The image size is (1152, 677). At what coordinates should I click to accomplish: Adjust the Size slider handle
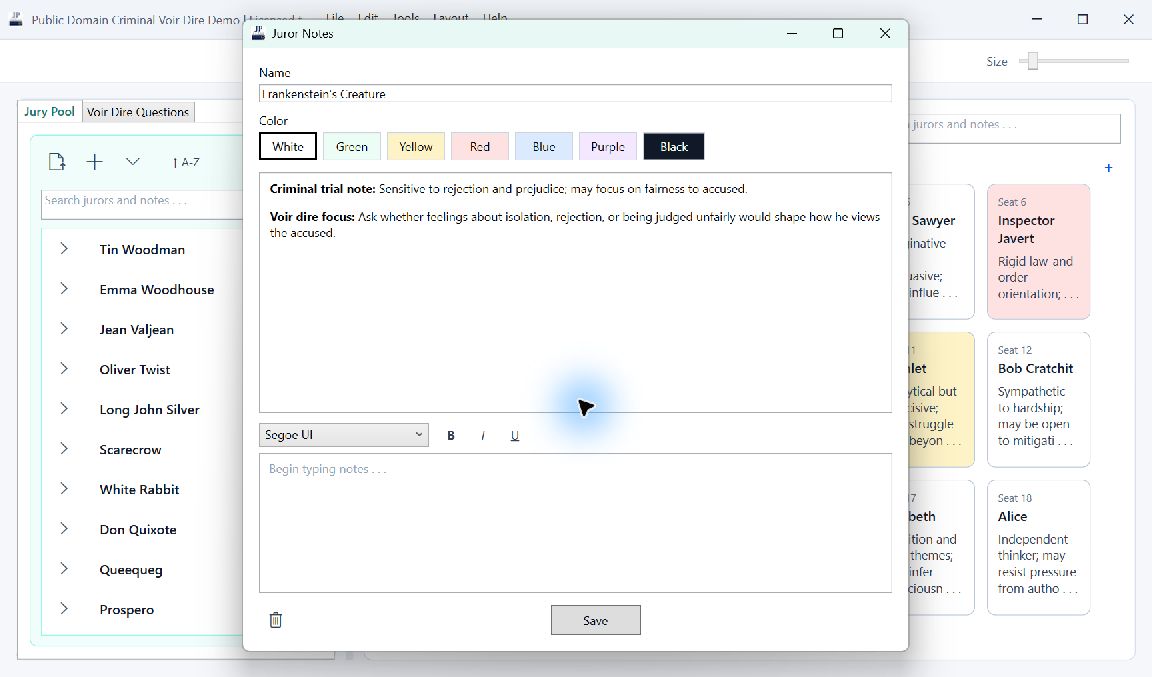tap(1033, 61)
